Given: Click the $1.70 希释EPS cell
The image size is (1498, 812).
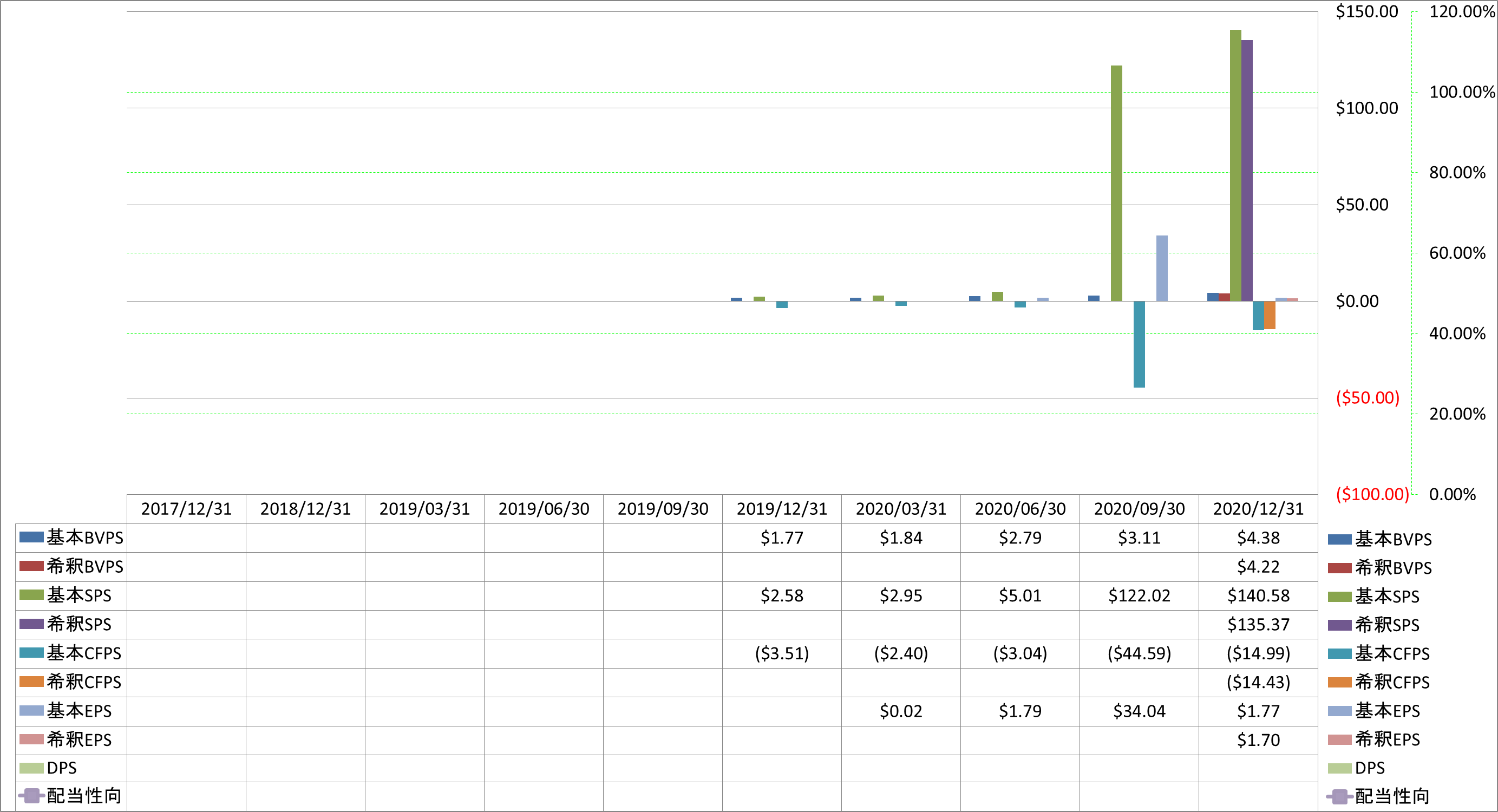Looking at the screenshot, I should (x=1258, y=741).
